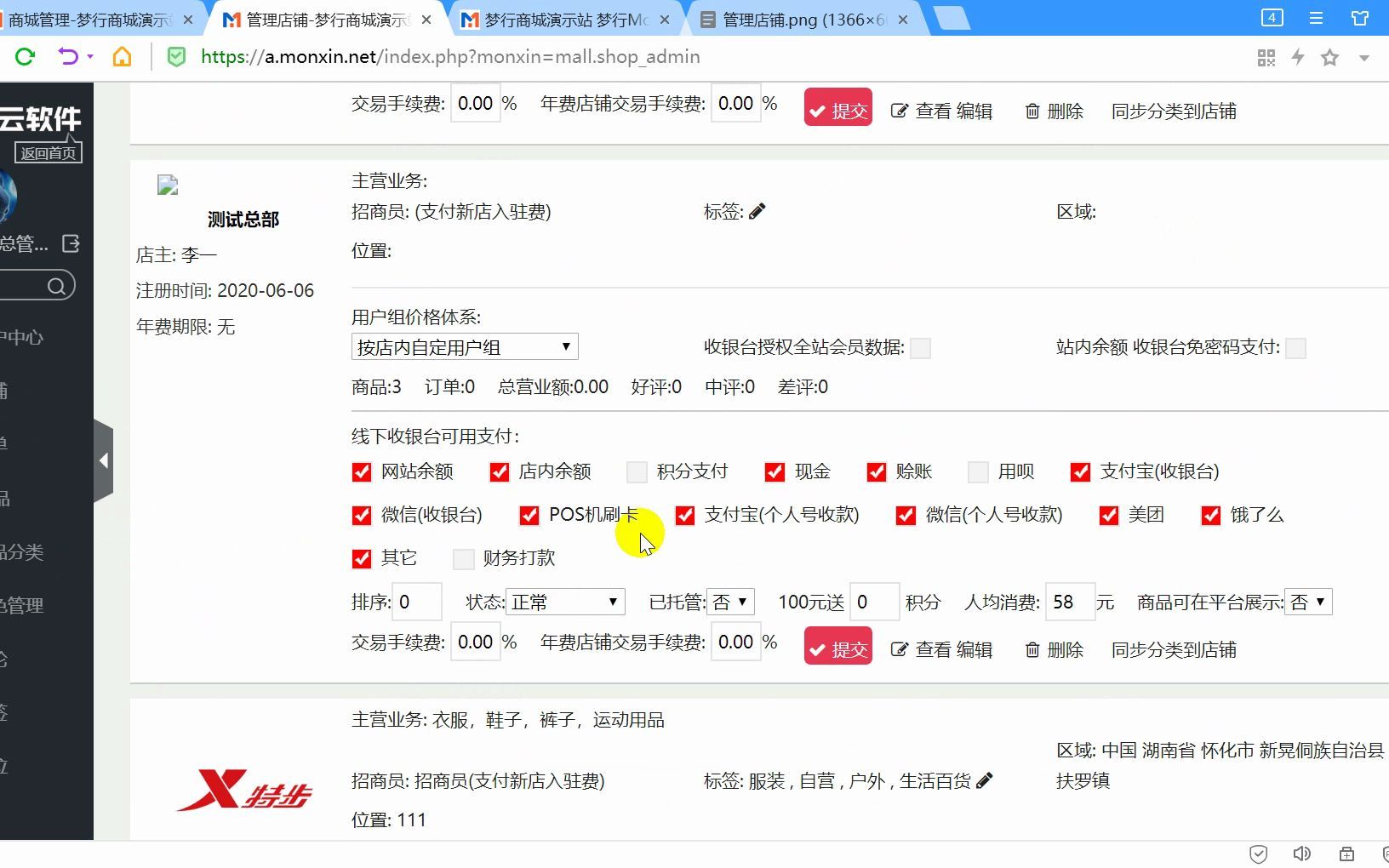1389x868 pixels.
Task: Click the browser hamburger menu icon
Action: tap(1316, 18)
